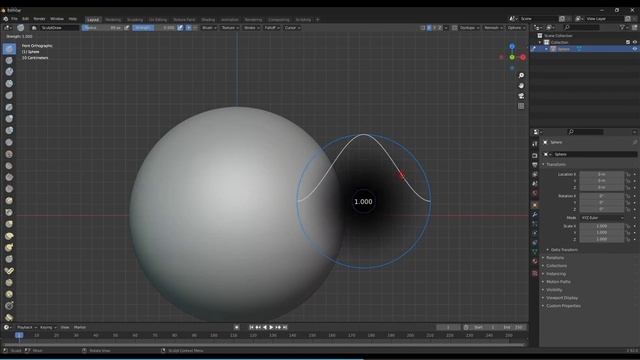Open Render properties tab
Image resolution: width=640 pixels, height=360 pixels.
pos(535,156)
